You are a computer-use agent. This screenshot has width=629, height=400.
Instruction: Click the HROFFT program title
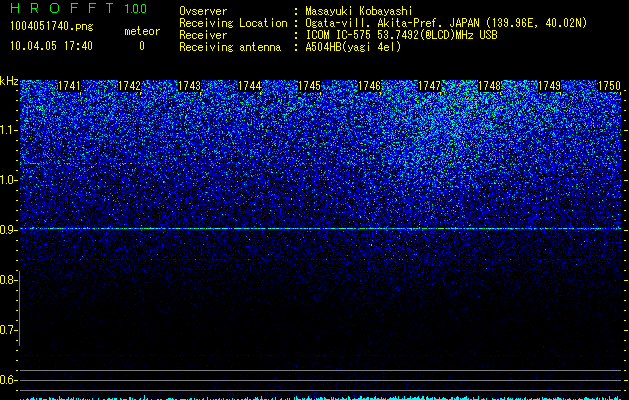point(62,8)
